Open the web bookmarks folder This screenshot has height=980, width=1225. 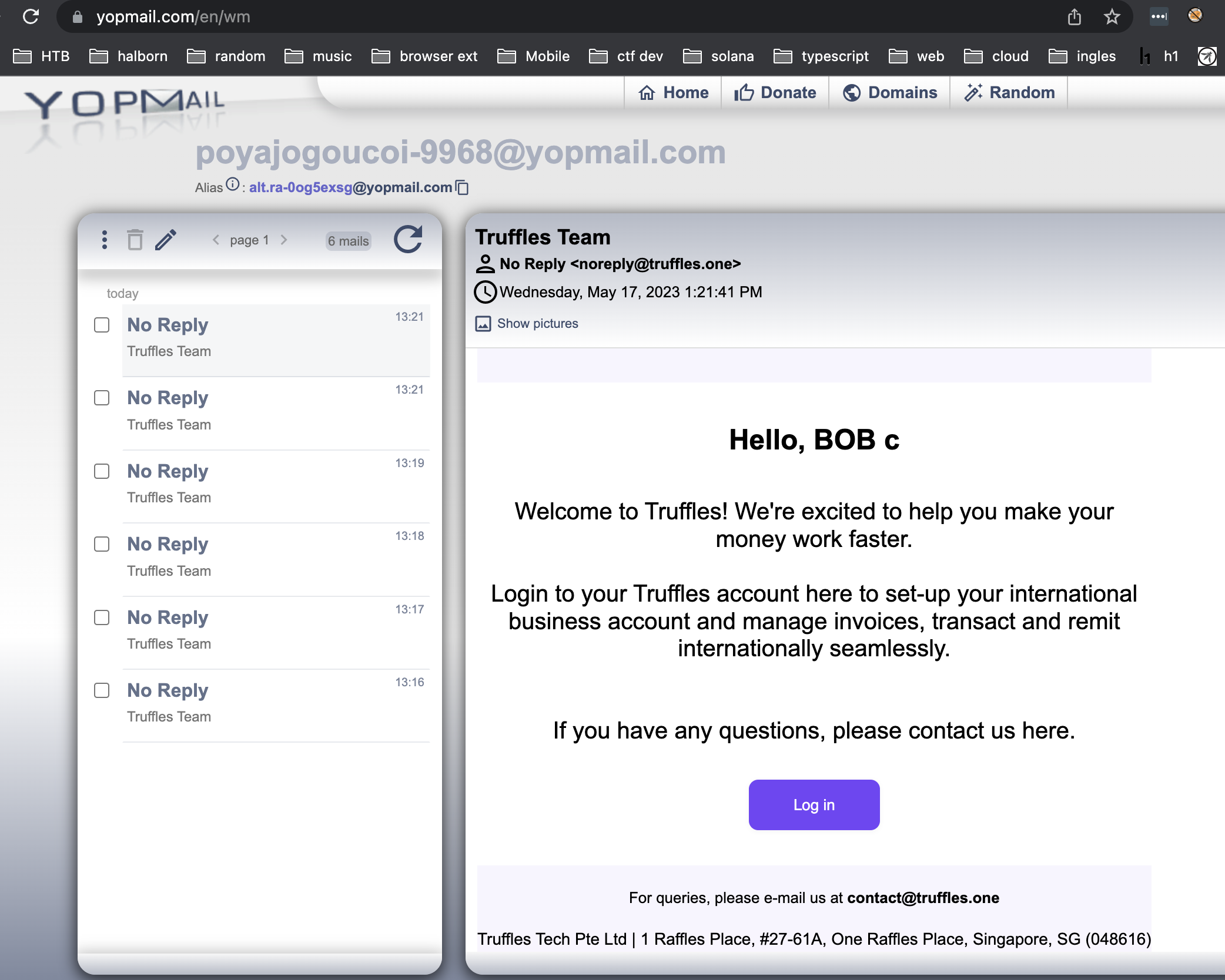click(916, 56)
